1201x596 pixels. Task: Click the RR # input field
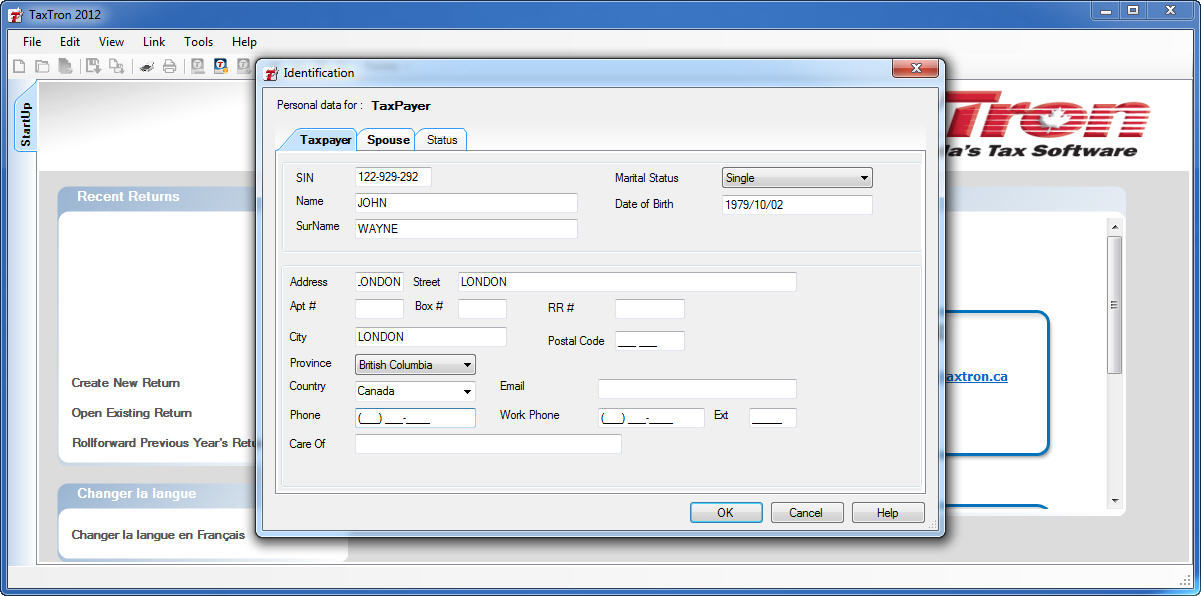pyautogui.click(x=650, y=309)
